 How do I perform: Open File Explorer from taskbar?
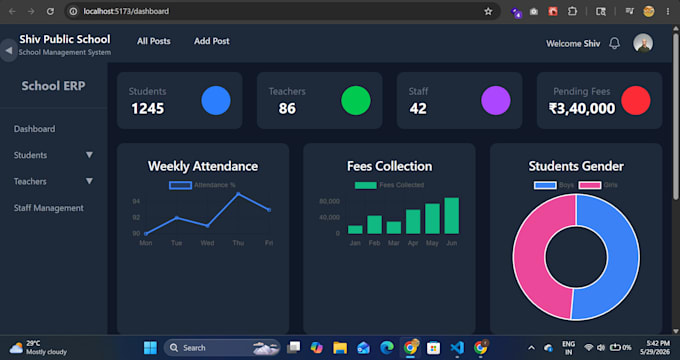[x=340, y=347]
